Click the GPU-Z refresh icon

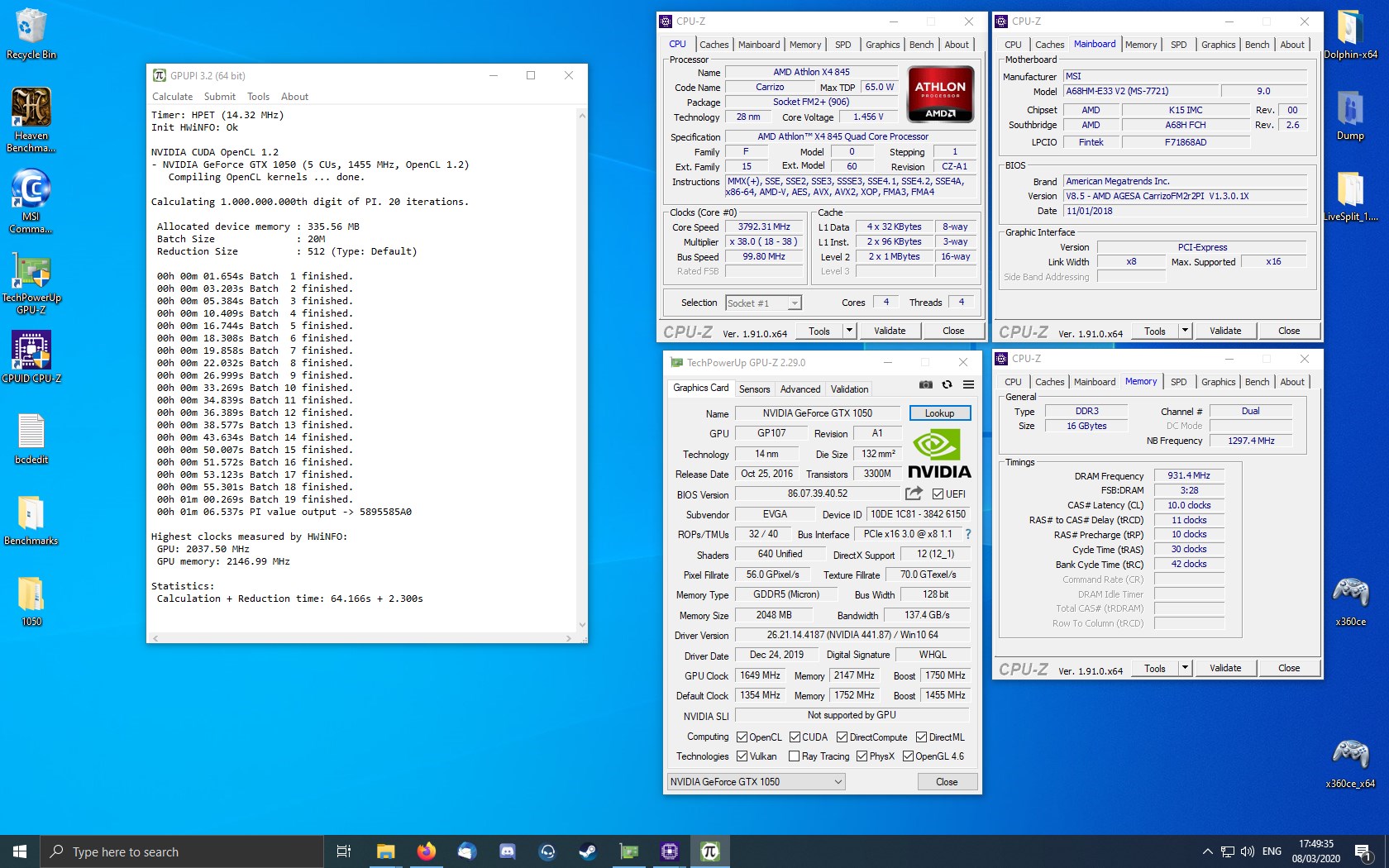pos(947,384)
